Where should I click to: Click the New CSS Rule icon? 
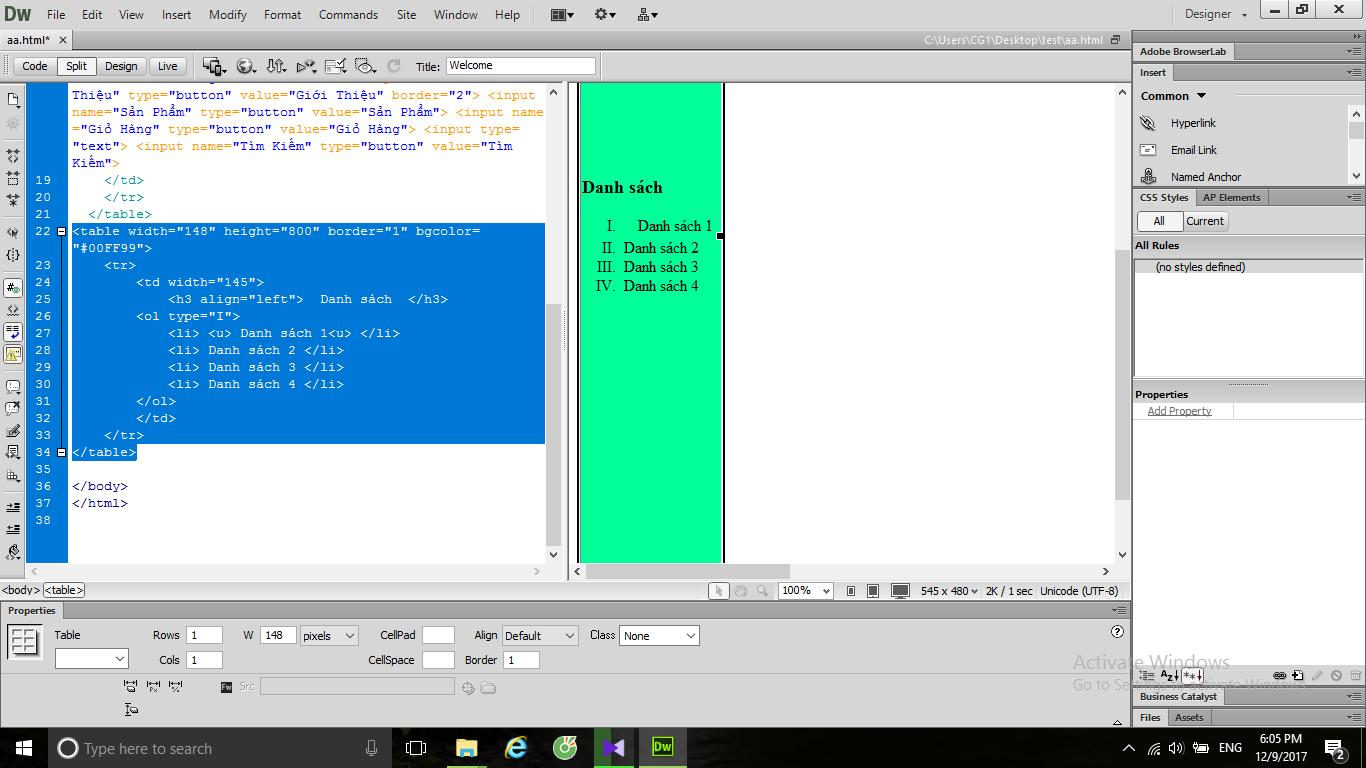point(1298,676)
